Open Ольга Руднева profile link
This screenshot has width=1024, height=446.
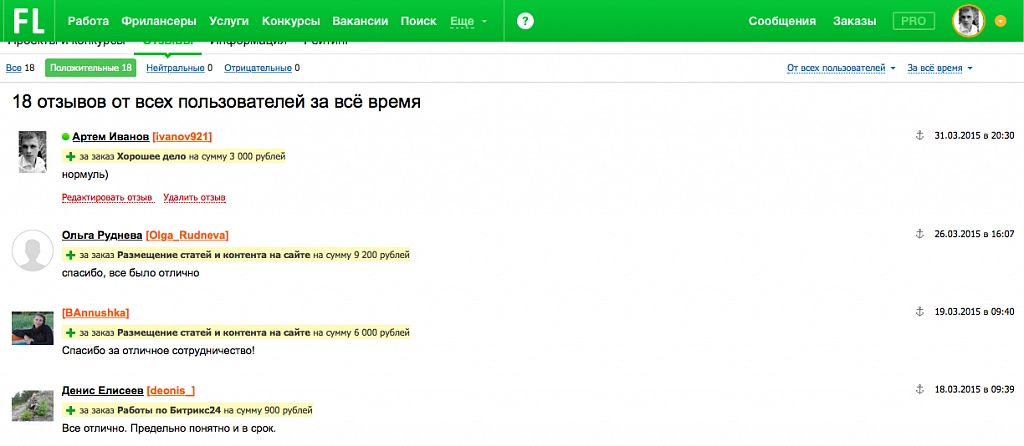(x=102, y=234)
